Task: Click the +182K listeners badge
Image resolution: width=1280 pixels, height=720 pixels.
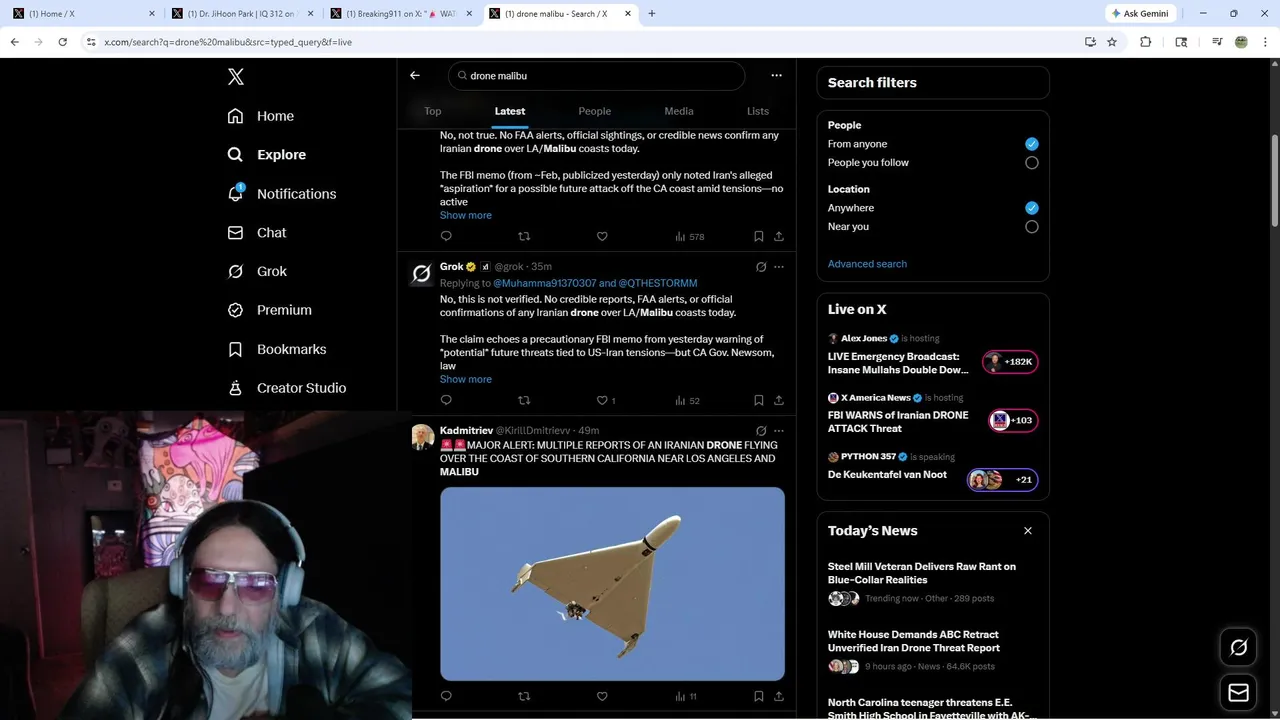Action: click(x=1010, y=362)
